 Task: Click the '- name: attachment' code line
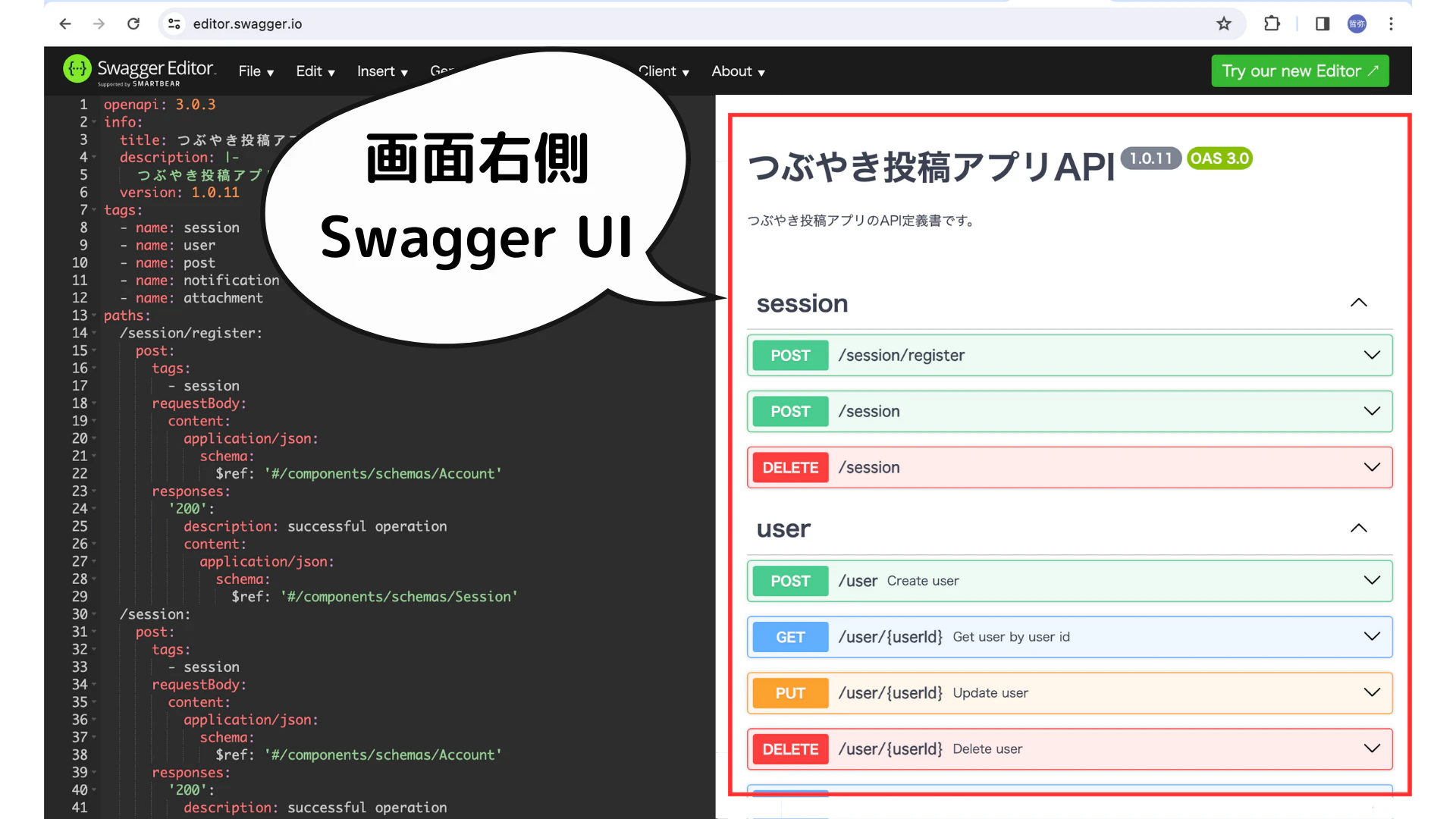[191, 298]
